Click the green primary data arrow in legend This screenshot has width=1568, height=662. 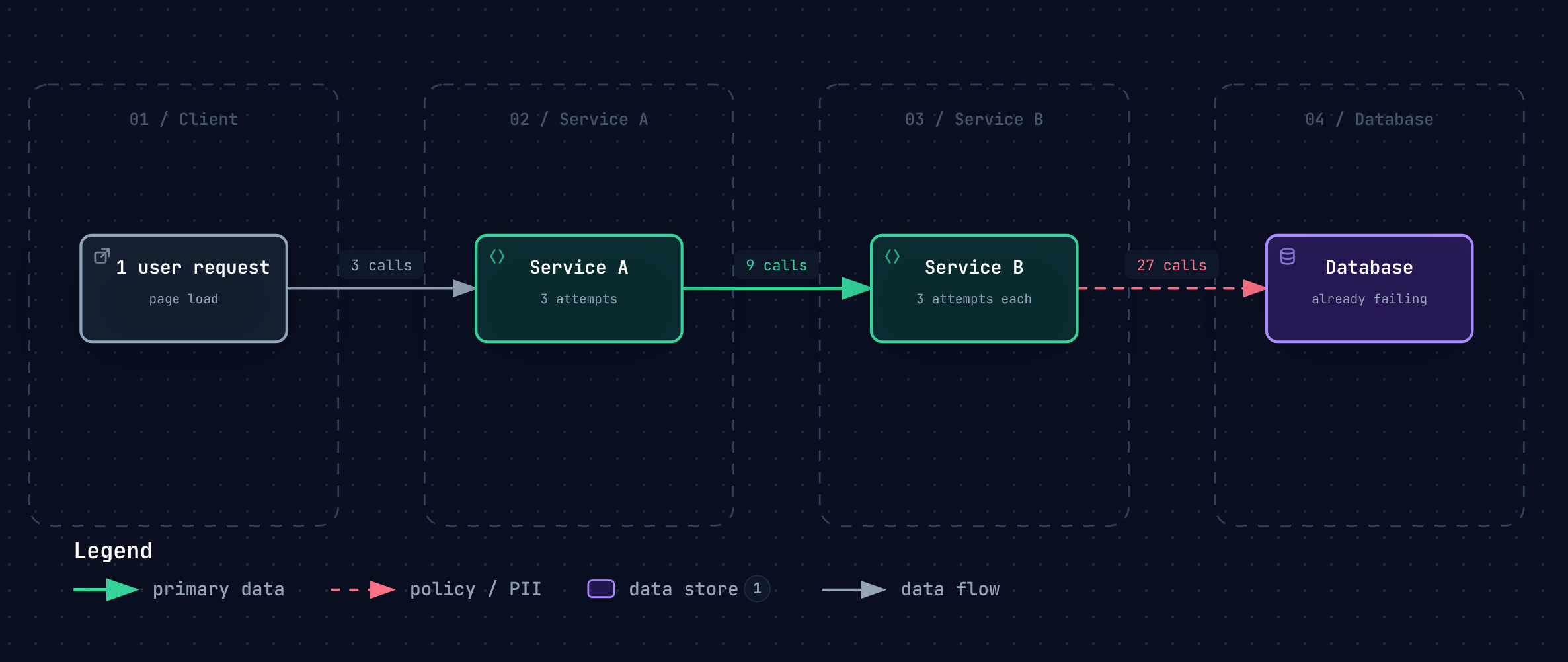(x=106, y=589)
